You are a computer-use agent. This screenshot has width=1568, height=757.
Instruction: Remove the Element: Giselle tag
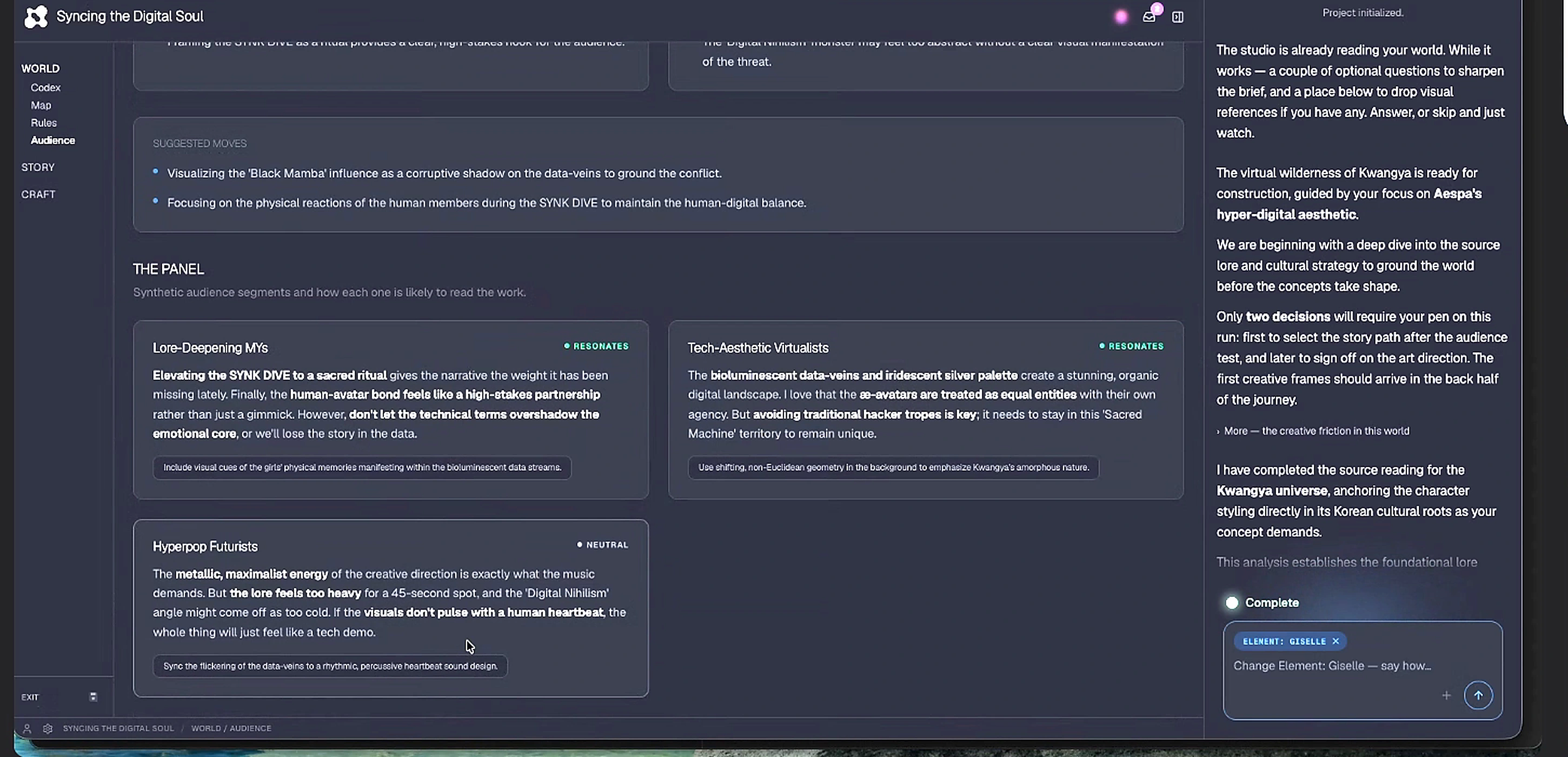tap(1336, 641)
